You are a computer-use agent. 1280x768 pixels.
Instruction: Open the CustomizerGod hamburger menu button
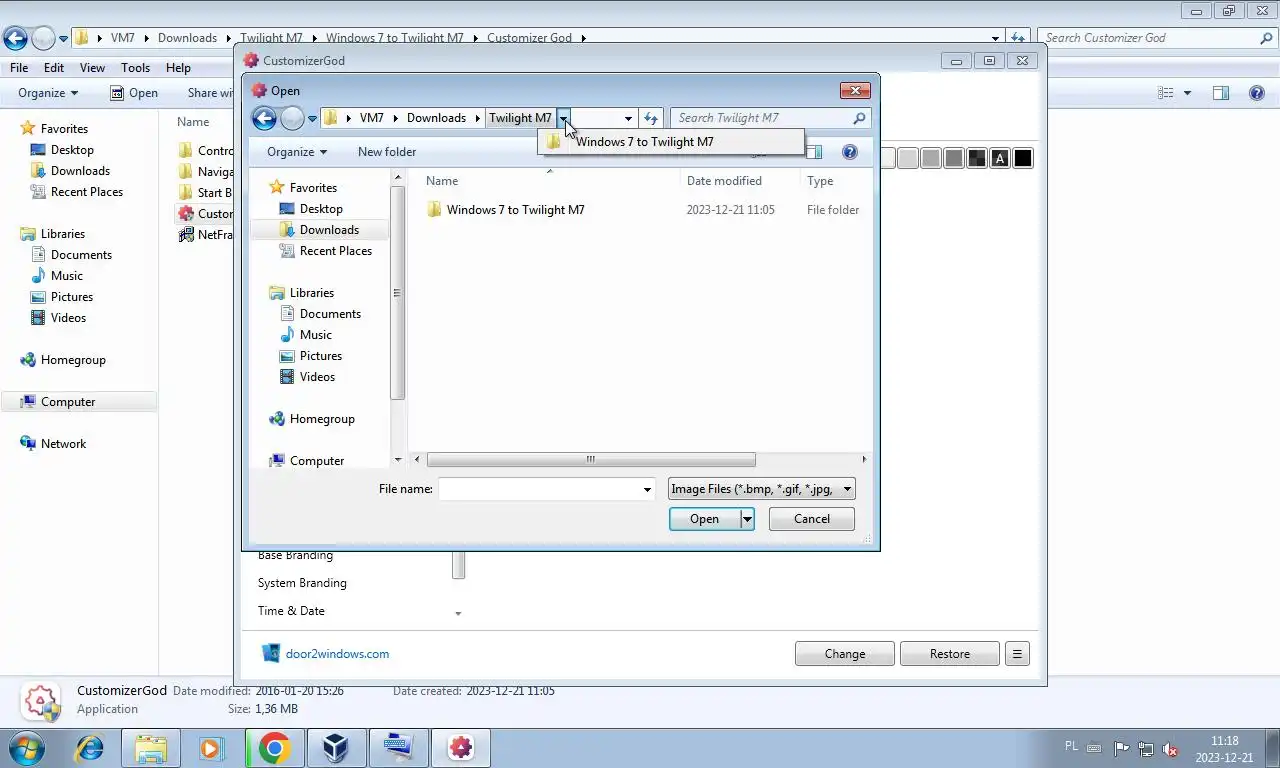click(1017, 654)
